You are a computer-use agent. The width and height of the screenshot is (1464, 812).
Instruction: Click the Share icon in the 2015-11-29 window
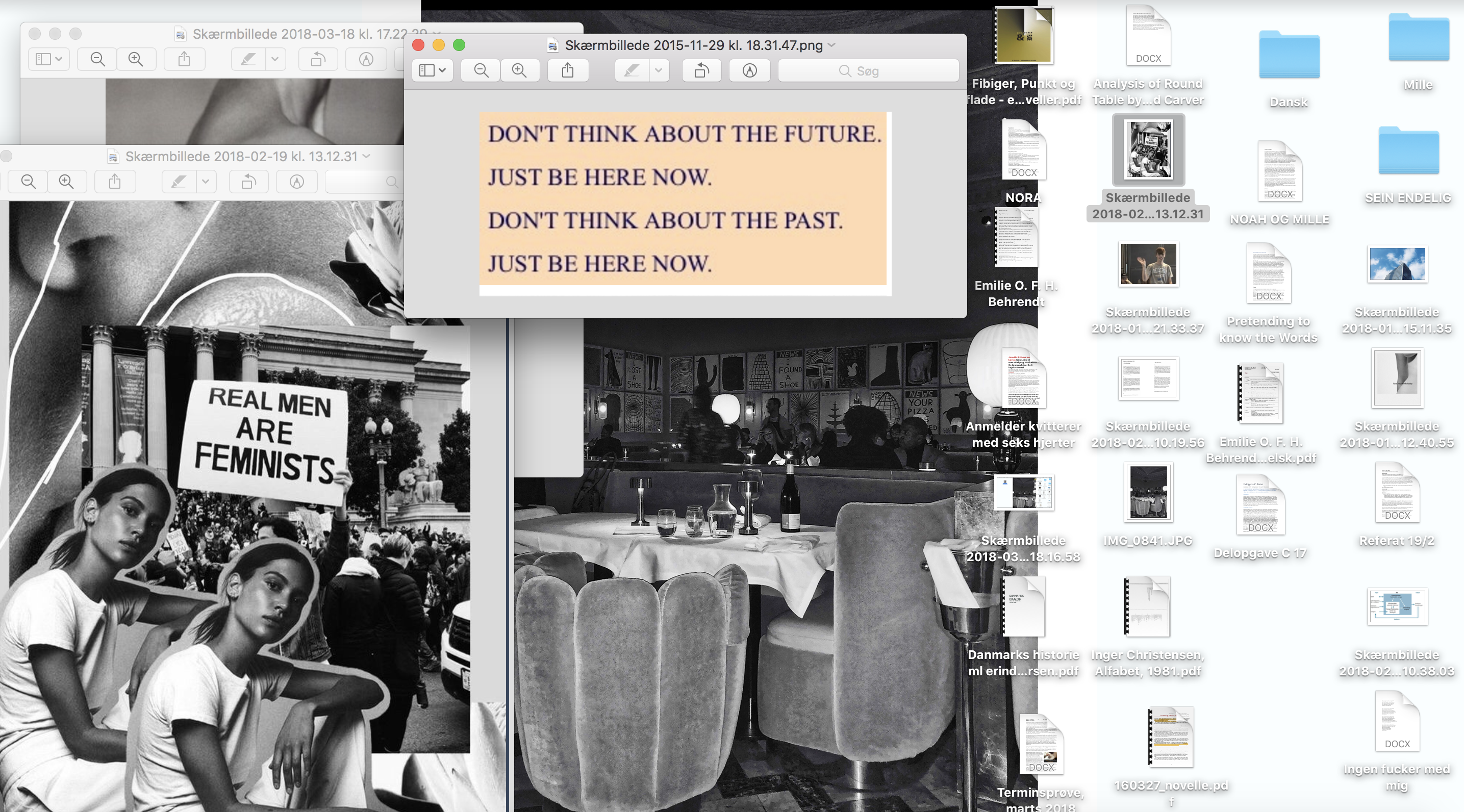567,70
